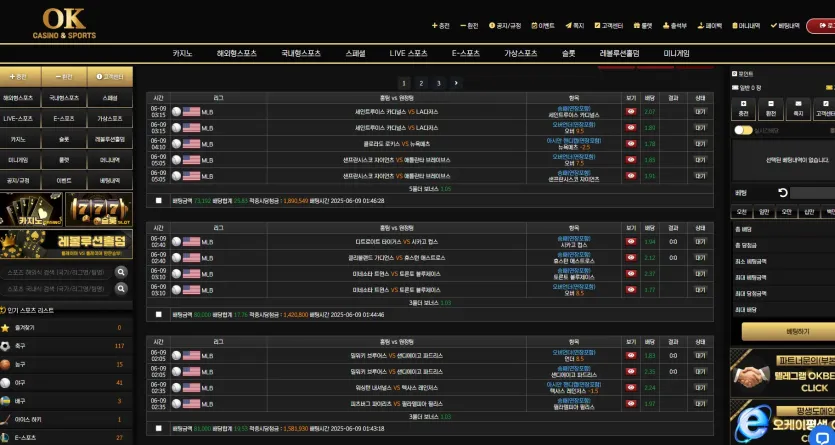
Task: Open 레볼루션홀덤 main menu tab
Action: click(619, 53)
